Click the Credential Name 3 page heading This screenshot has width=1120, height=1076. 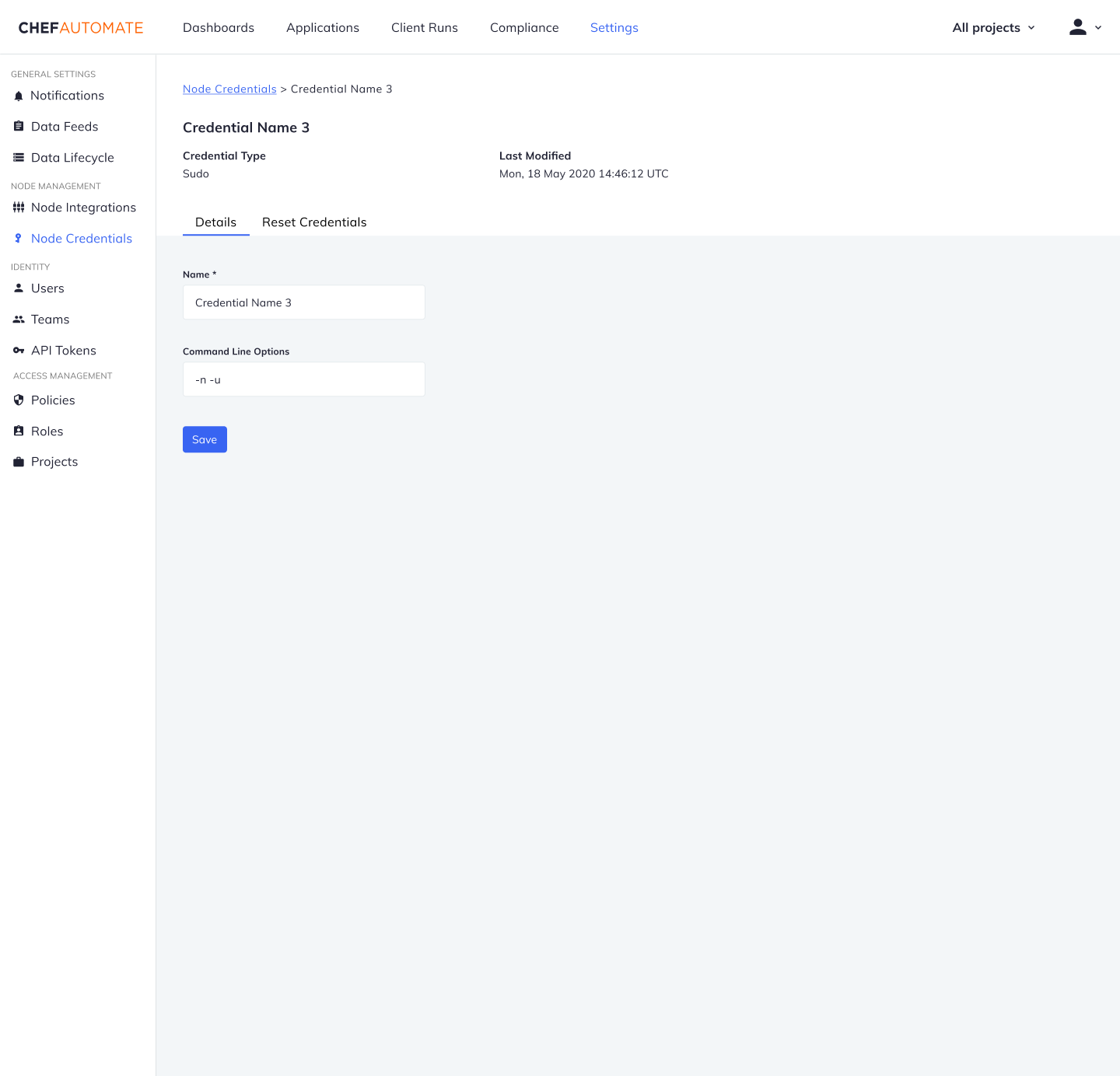[x=246, y=128]
